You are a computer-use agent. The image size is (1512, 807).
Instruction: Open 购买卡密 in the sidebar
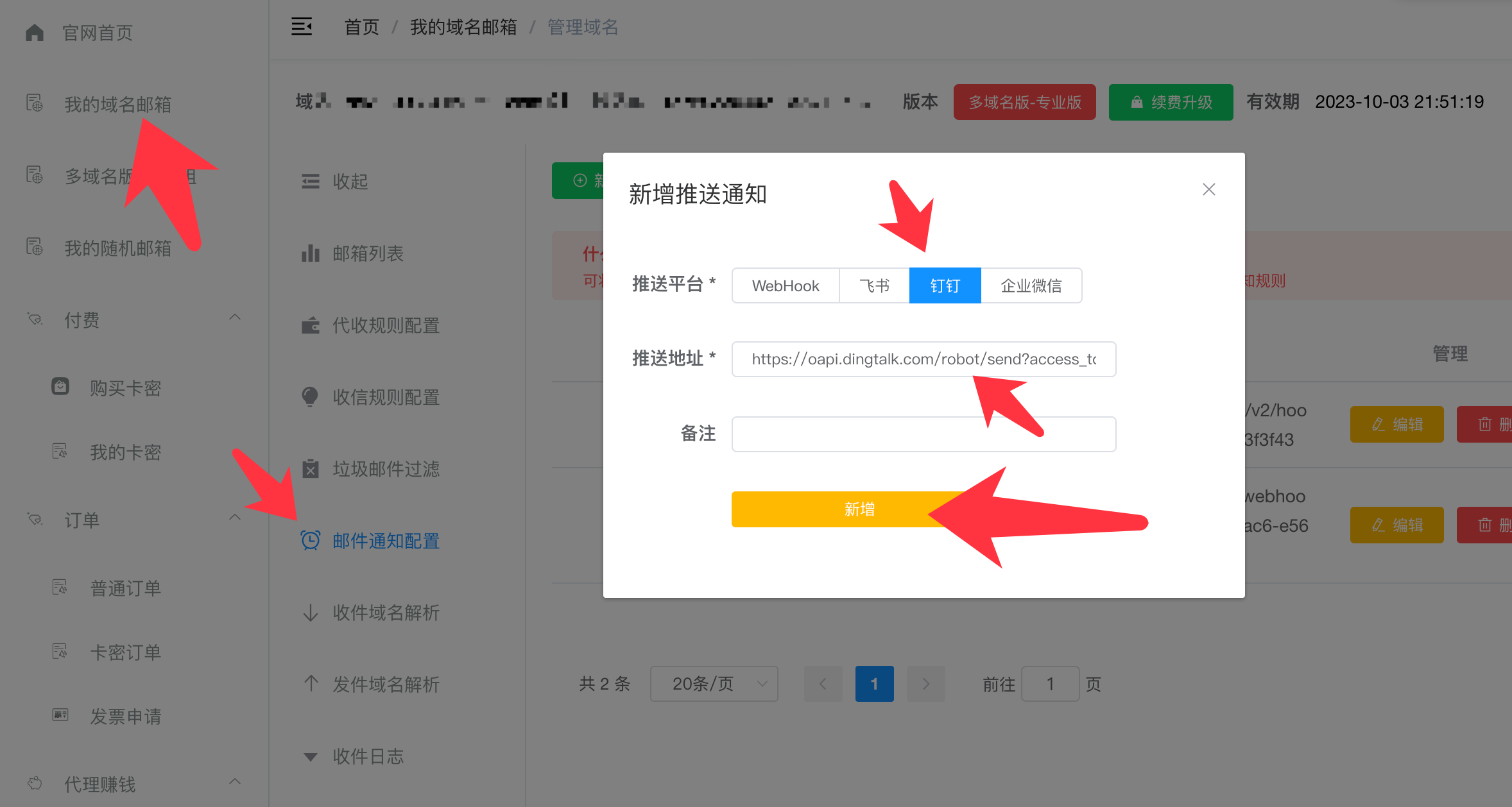(125, 388)
